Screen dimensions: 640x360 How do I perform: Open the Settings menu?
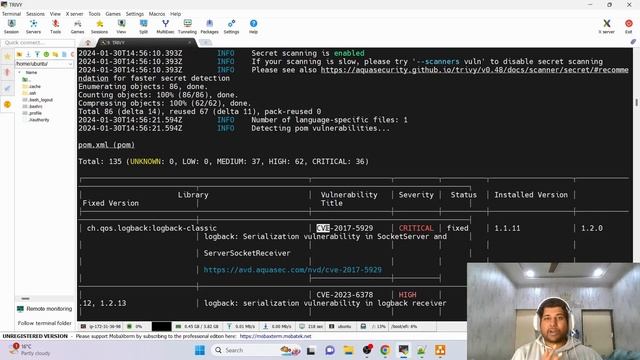coord(135,14)
